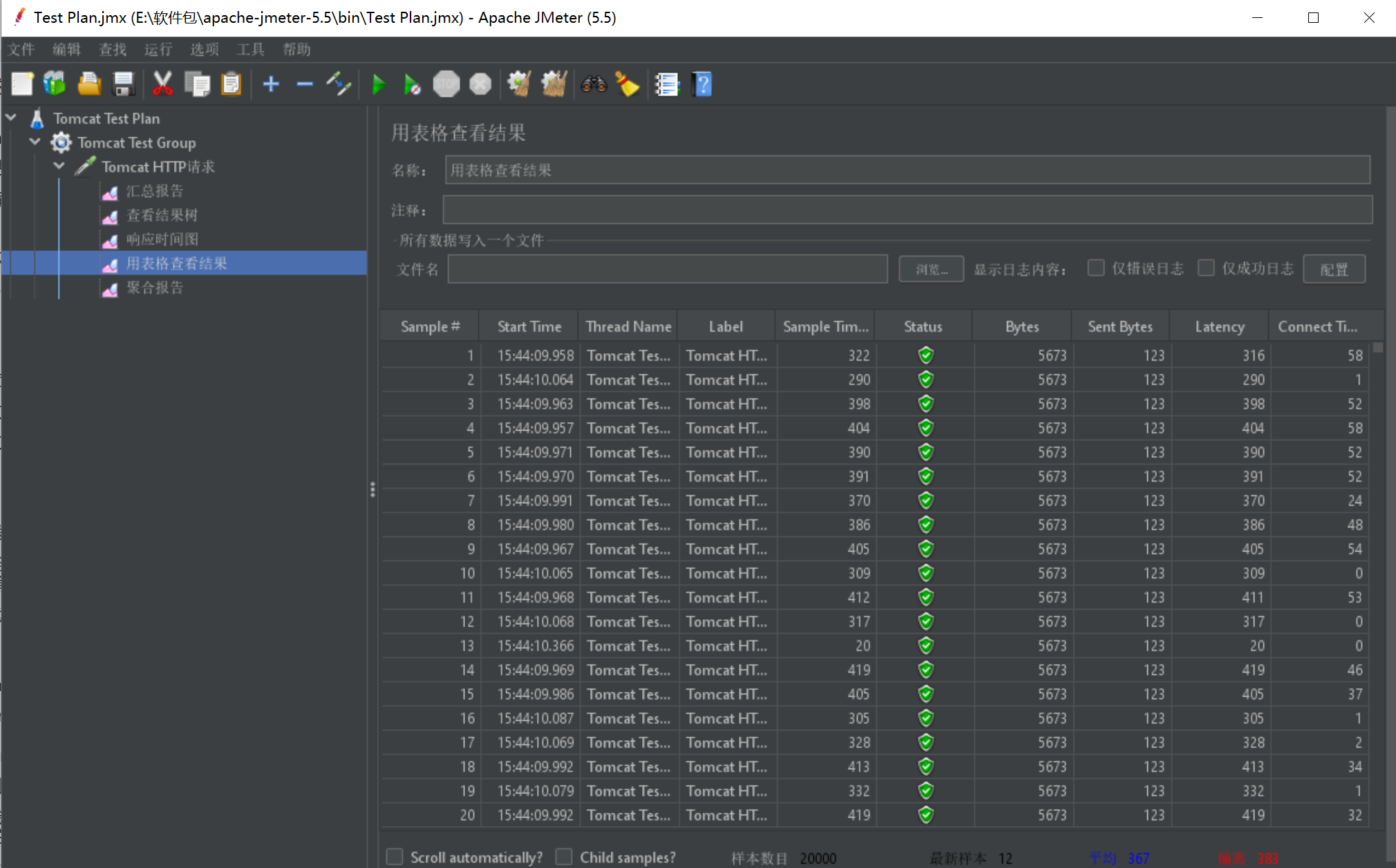The width and height of the screenshot is (1396, 868).
Task: Click the Clear All double broom icon
Action: pyautogui.click(x=554, y=84)
